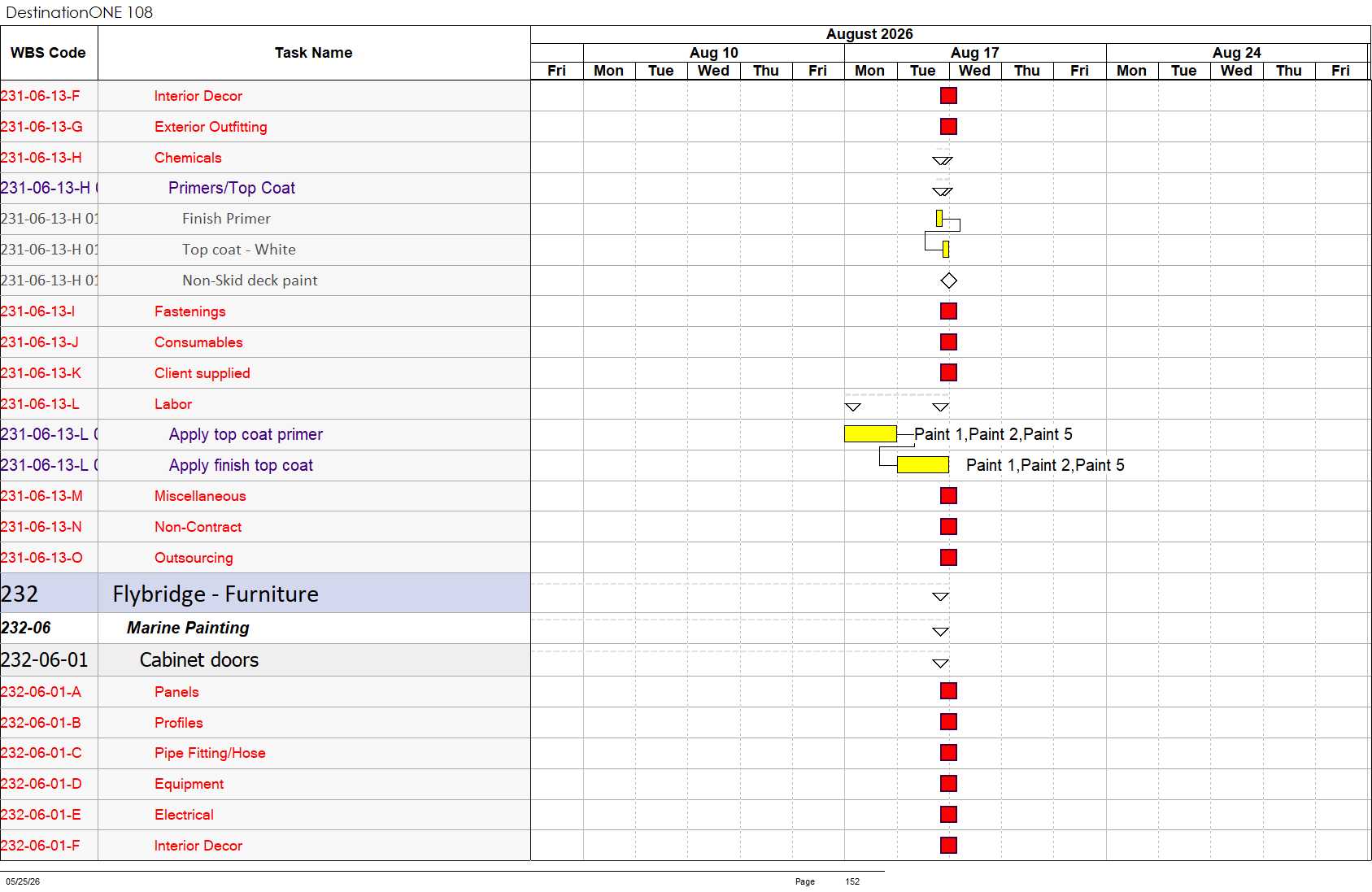Click the red marker in Panels row
The image size is (1372, 892).
click(948, 691)
